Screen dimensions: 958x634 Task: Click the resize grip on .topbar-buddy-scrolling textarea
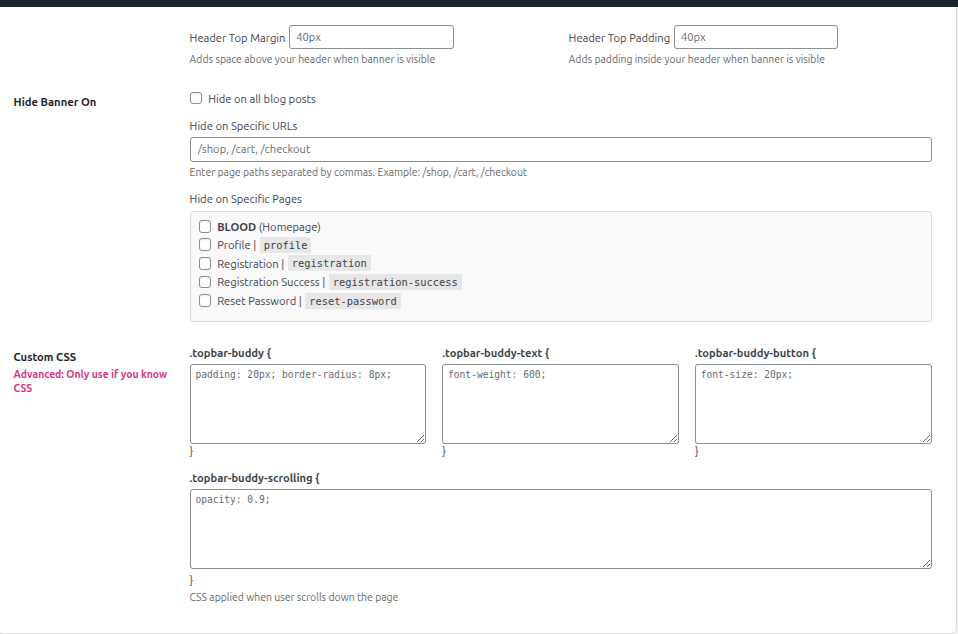926,562
